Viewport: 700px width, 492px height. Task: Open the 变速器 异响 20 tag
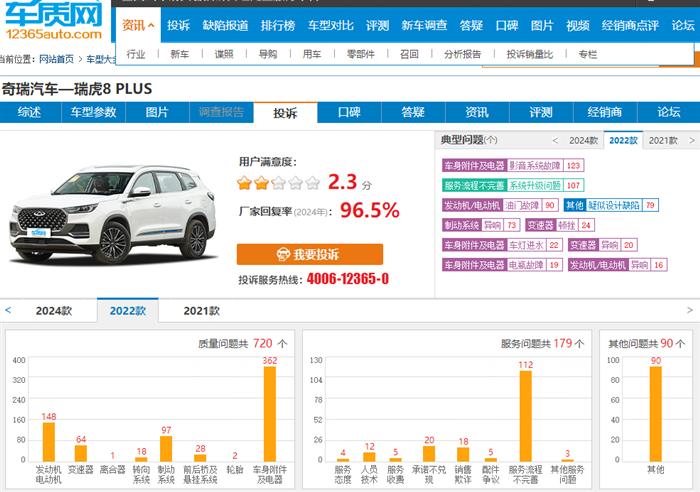603,245
